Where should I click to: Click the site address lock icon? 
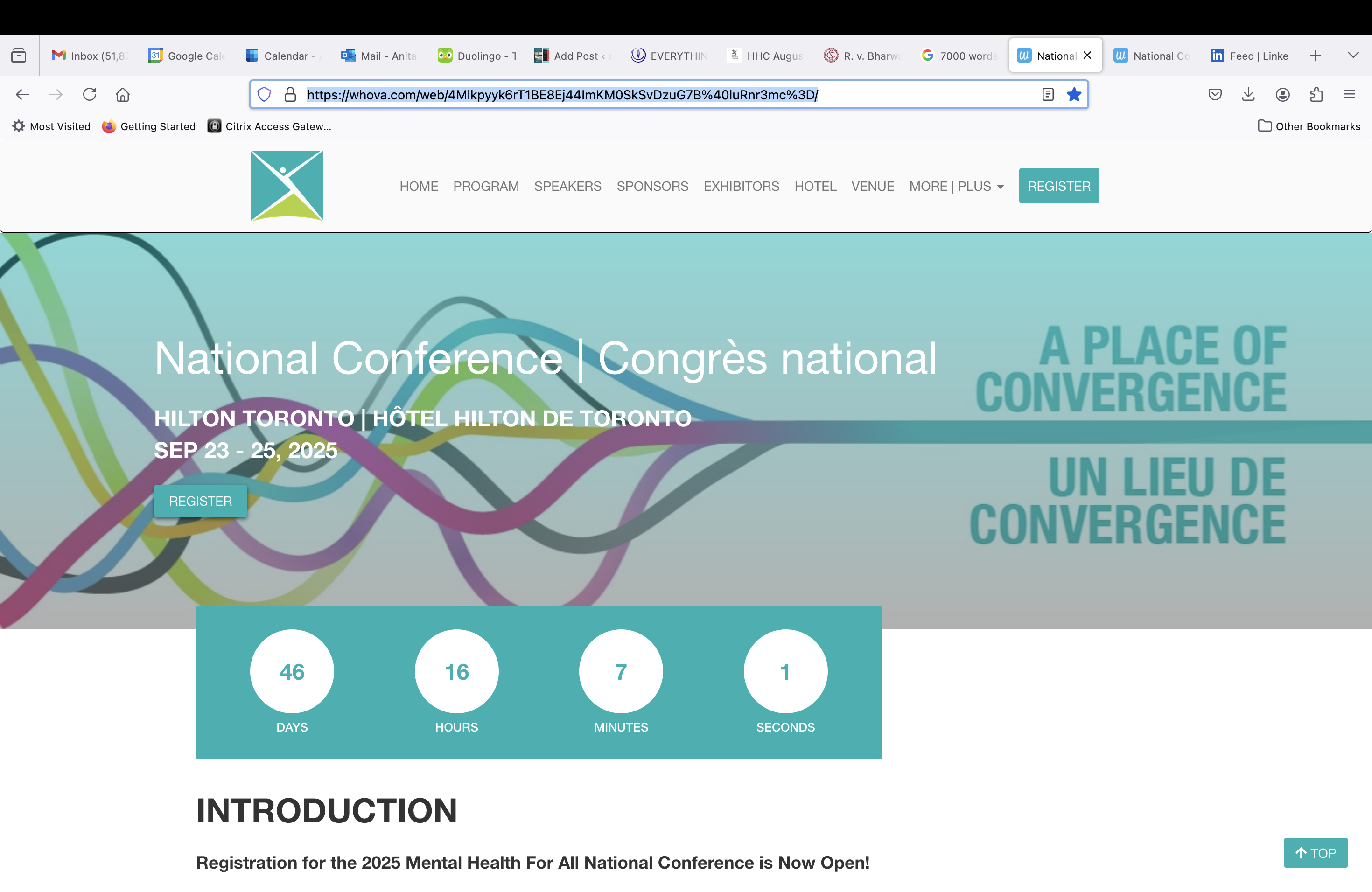click(x=291, y=95)
